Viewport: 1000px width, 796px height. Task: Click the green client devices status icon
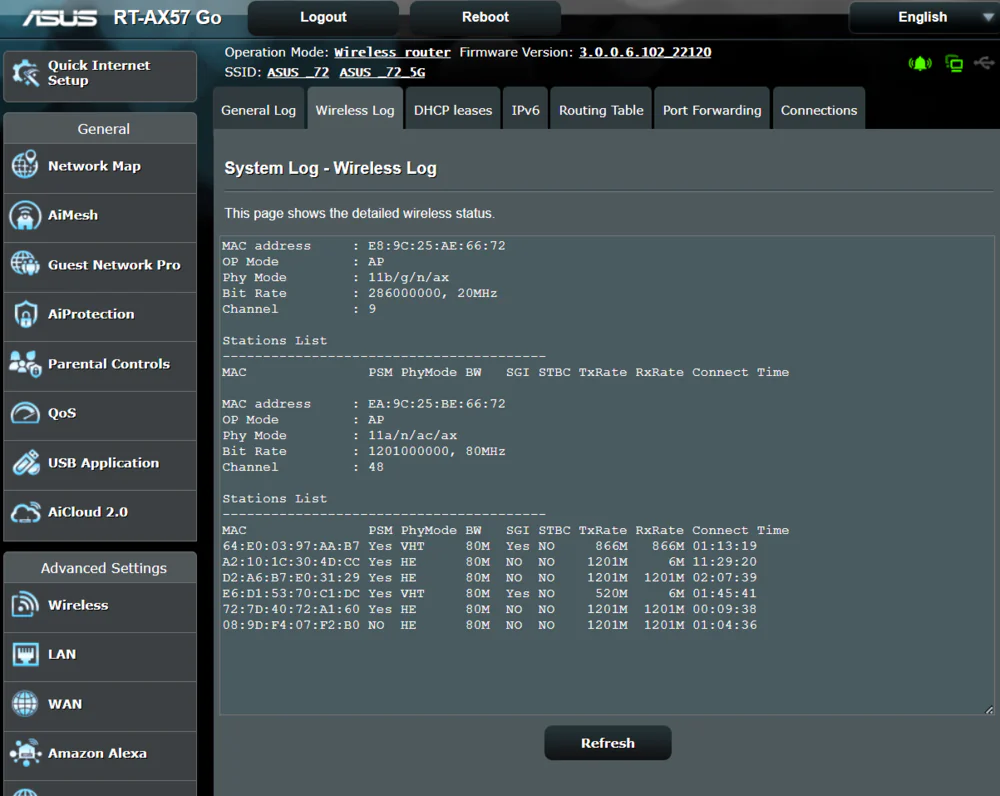click(x=954, y=63)
